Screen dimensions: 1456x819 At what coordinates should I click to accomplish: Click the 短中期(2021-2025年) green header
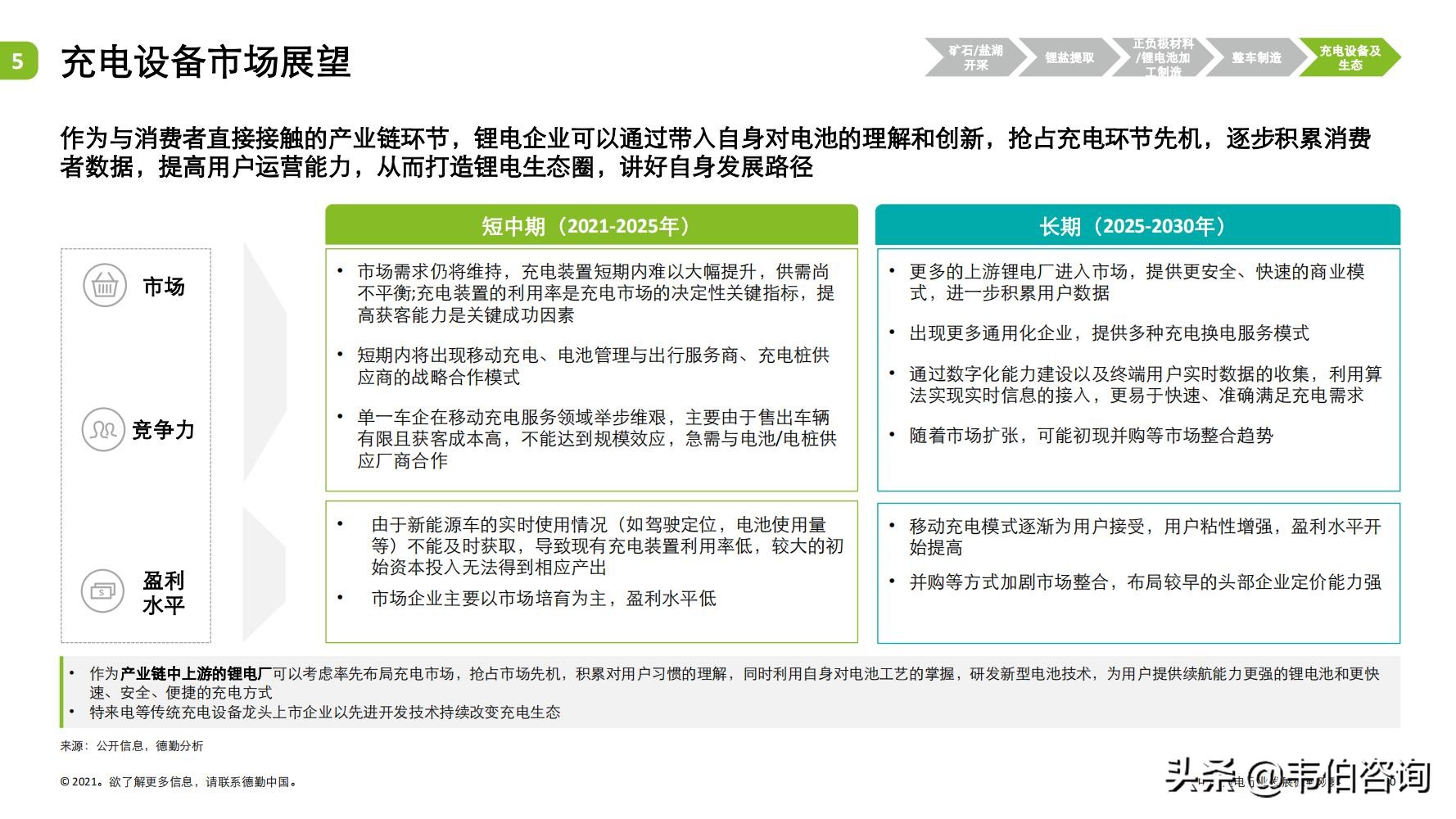pos(591,225)
